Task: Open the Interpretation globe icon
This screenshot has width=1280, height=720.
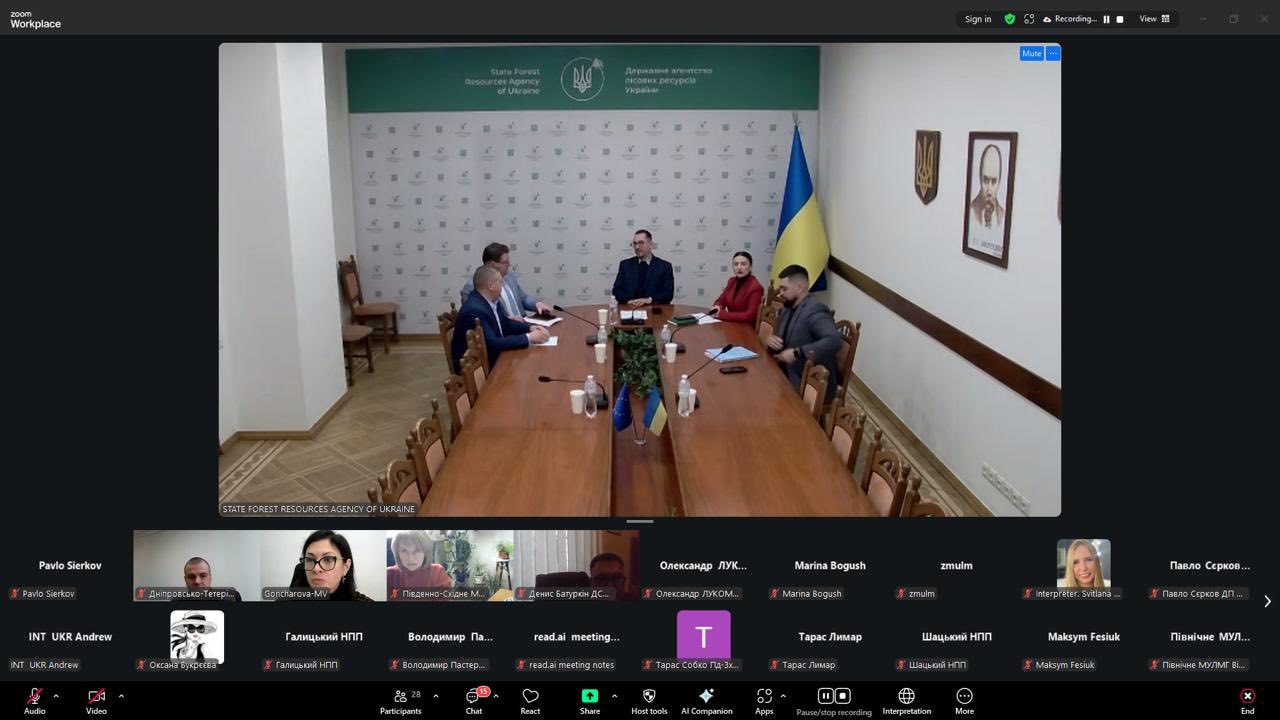Action: point(906,697)
